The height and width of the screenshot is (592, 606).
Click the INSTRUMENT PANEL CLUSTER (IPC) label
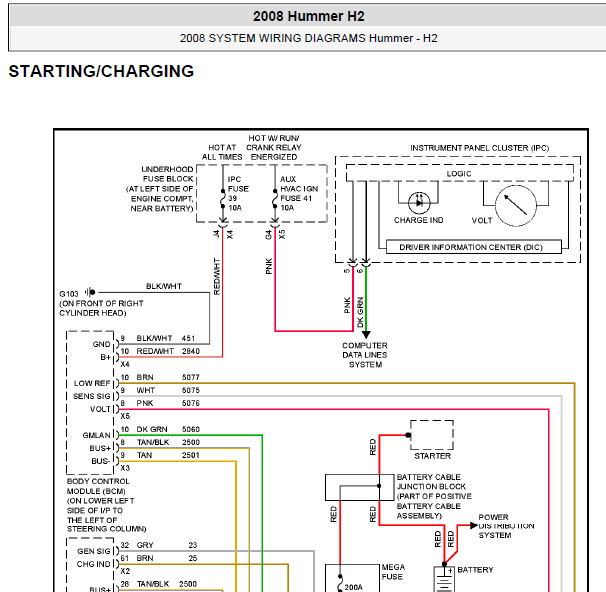[480, 148]
